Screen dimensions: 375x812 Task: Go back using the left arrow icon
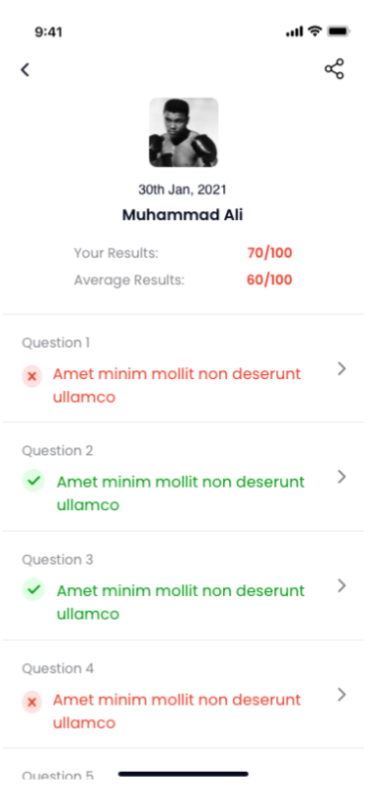click(25, 69)
